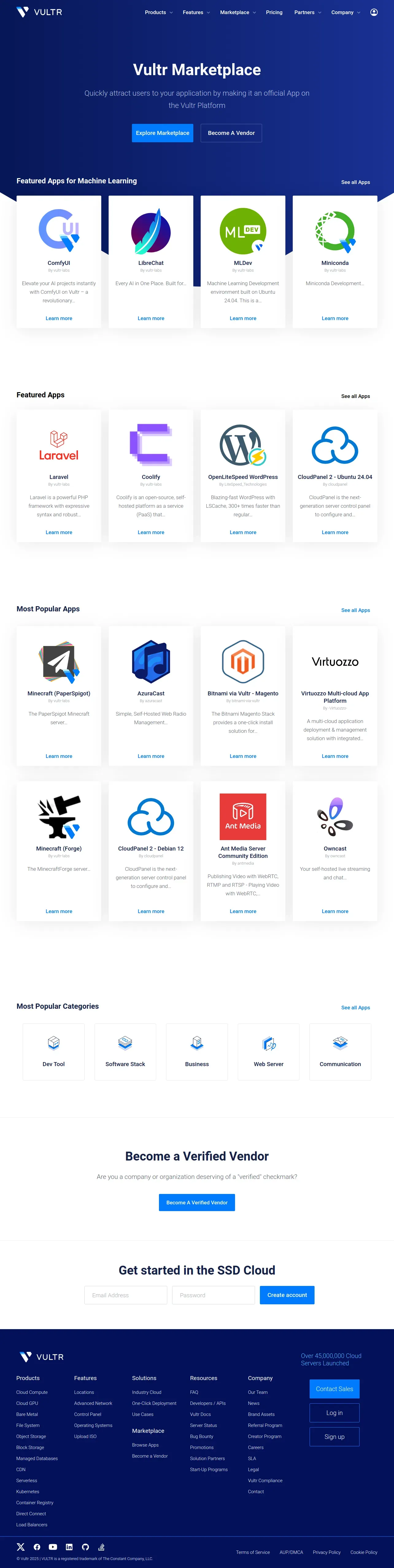Focus the Password field

coord(214,1295)
